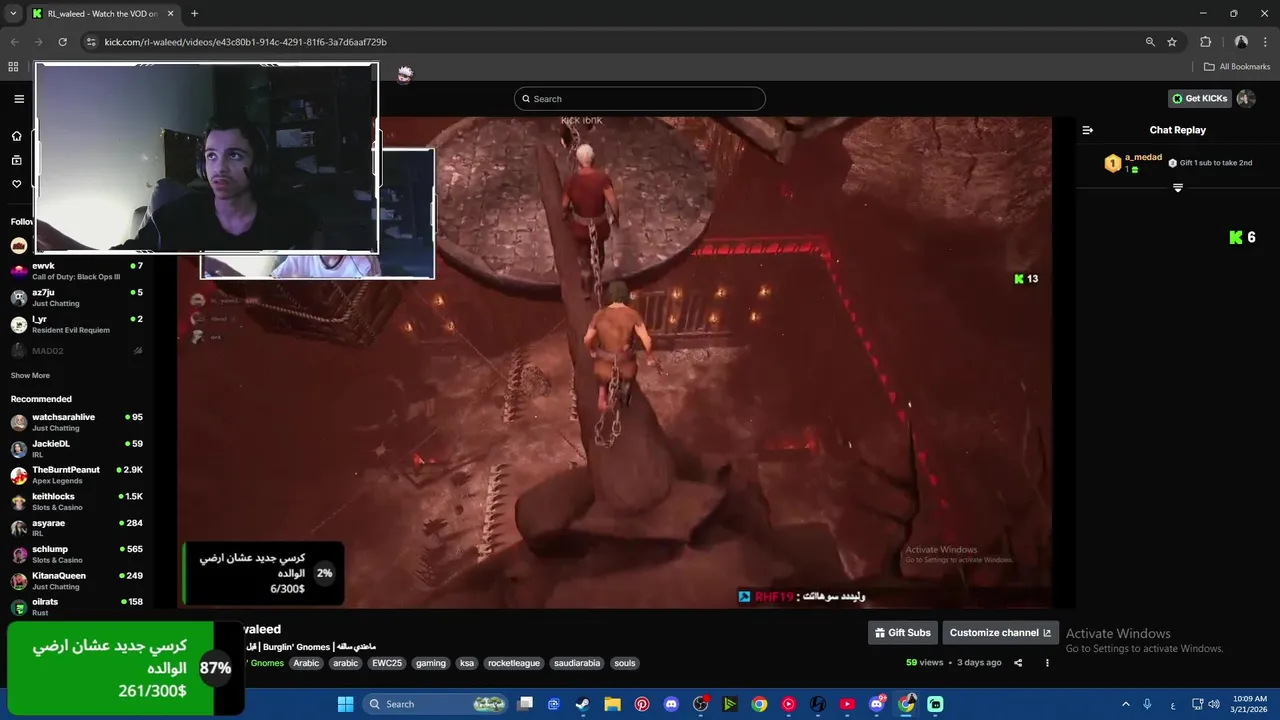
Task: Open asyarae recommended channel
Action: click(78, 528)
